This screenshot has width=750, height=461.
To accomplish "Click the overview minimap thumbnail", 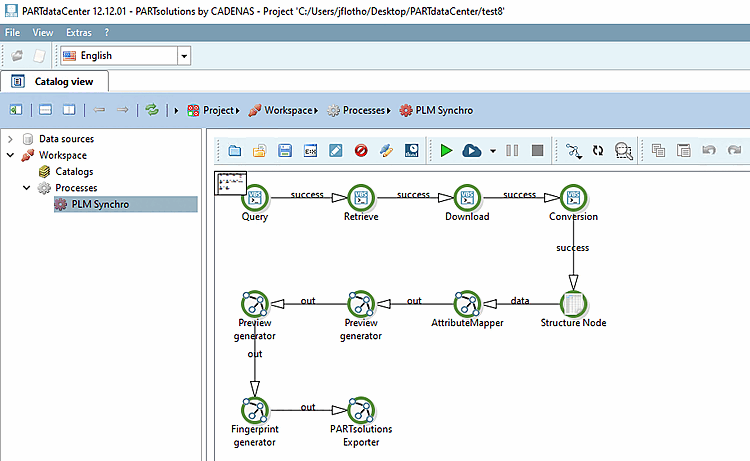I will tap(231, 183).
